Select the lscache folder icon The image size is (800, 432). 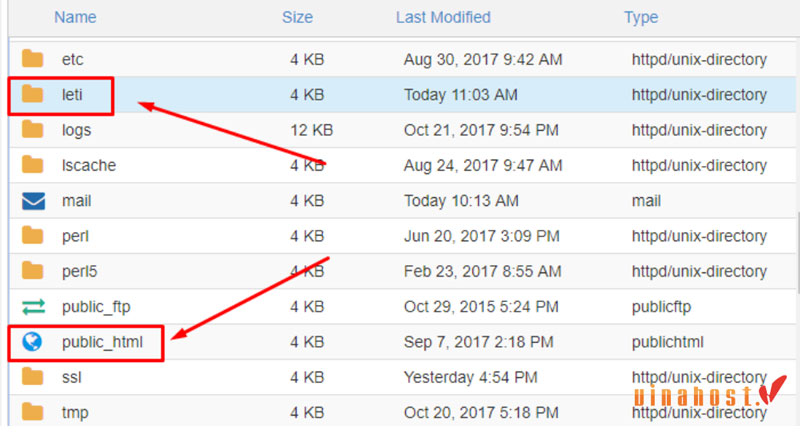(33, 165)
